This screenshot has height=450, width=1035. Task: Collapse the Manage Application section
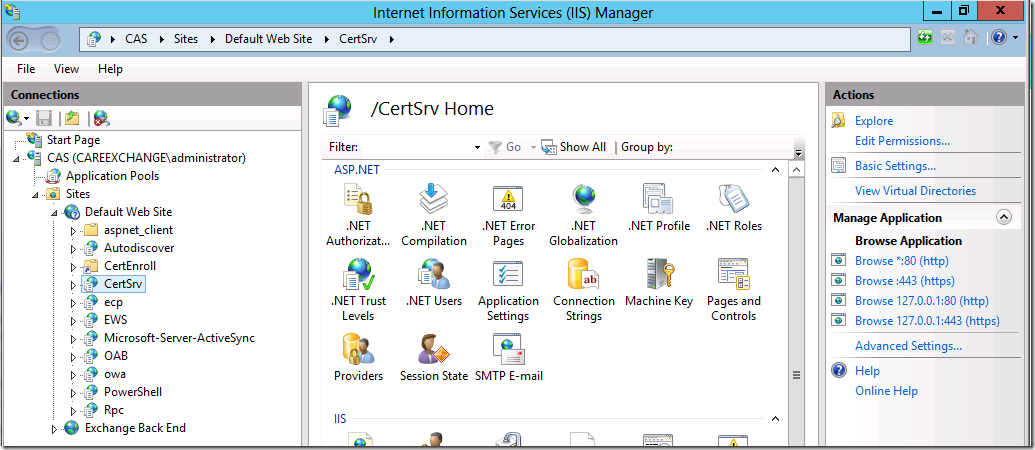point(1003,218)
